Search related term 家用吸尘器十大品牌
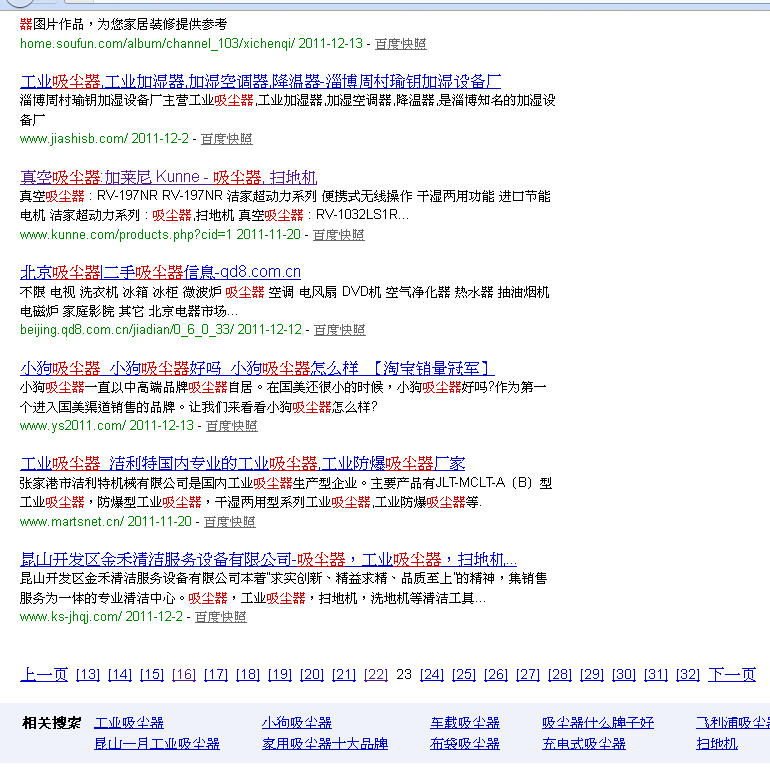 [x=325, y=744]
